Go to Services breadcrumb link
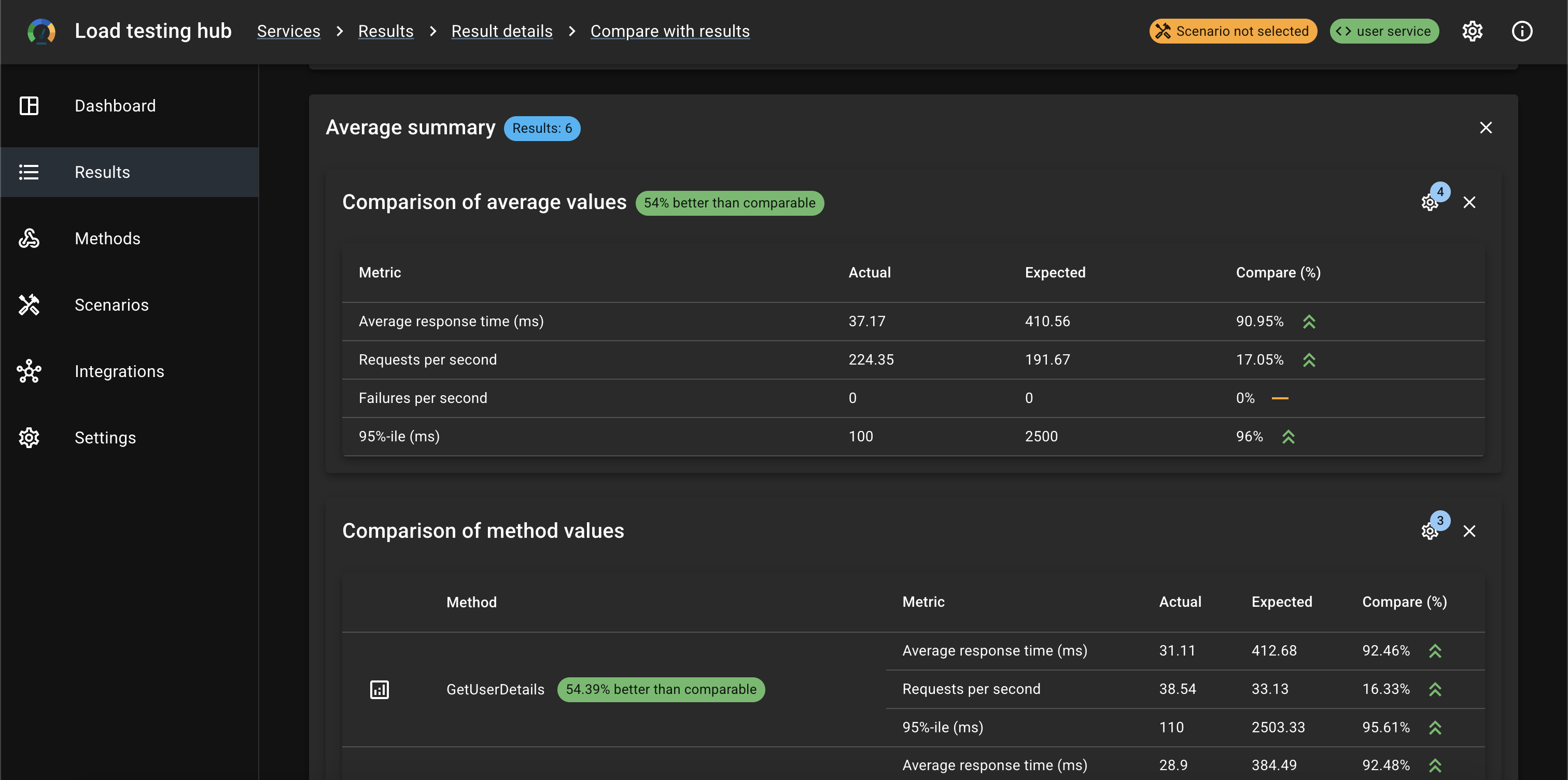Image resolution: width=1568 pixels, height=780 pixels. (288, 31)
